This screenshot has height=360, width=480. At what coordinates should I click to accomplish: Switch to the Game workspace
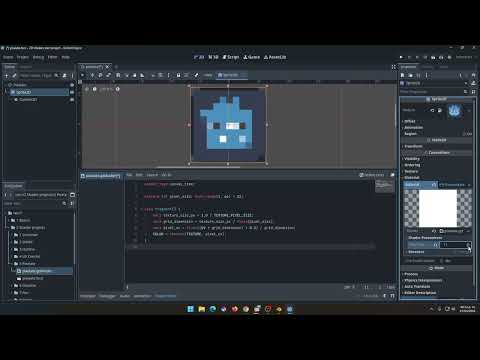click(x=252, y=57)
